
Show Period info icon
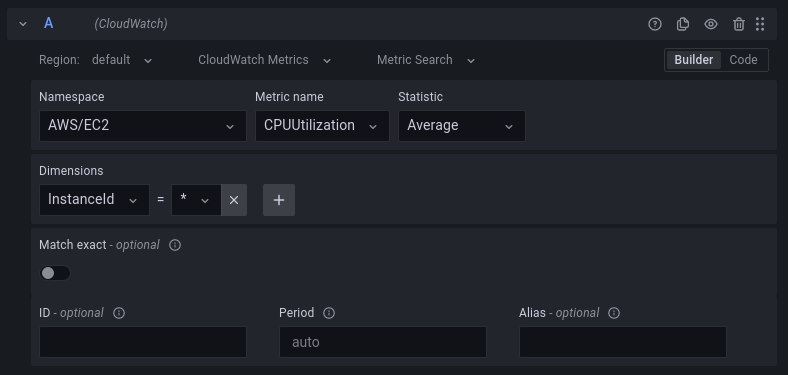[329, 313]
